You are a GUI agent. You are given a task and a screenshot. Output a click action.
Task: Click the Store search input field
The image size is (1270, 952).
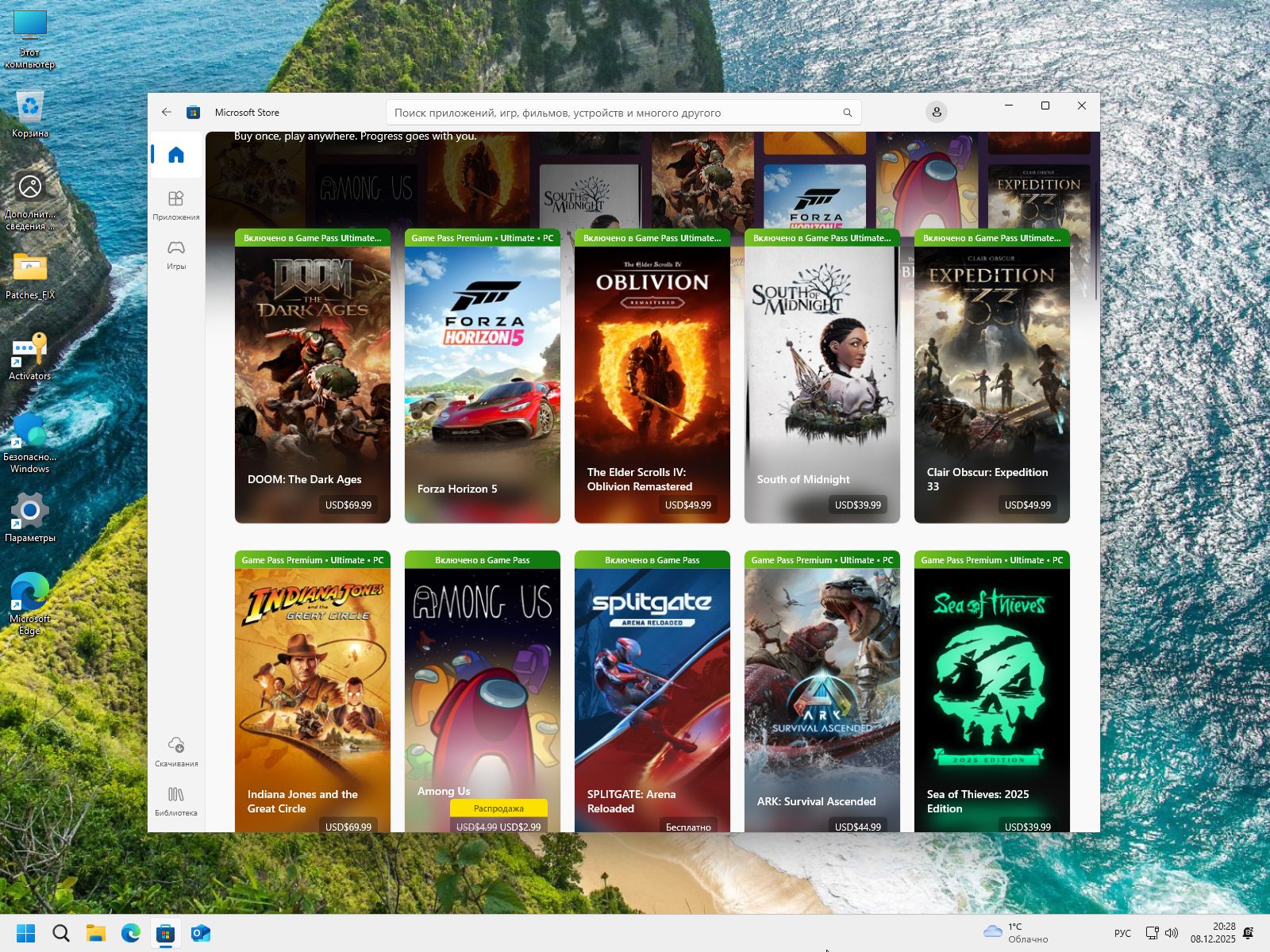[615, 113]
